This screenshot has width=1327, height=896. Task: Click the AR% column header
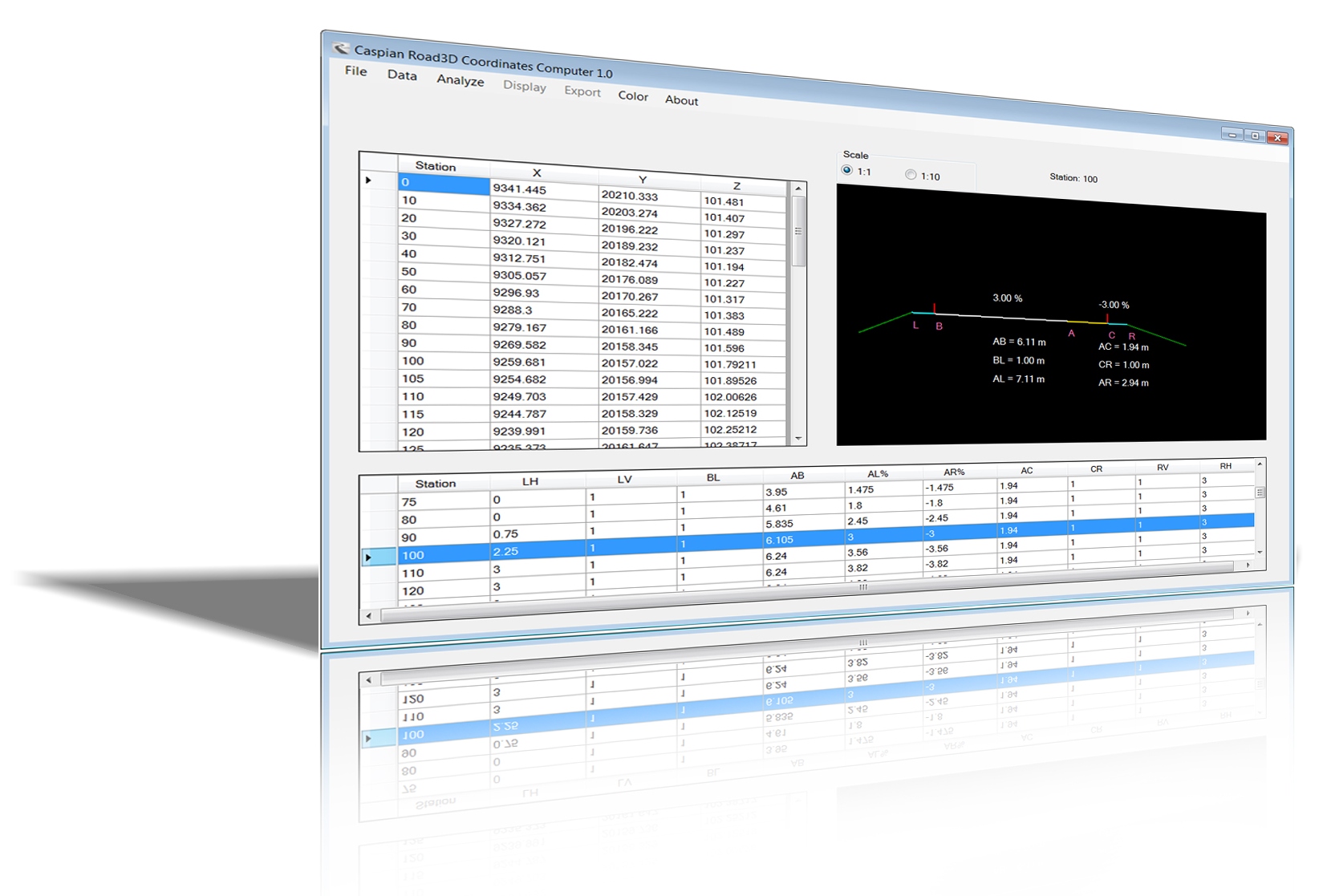pyautogui.click(x=954, y=472)
